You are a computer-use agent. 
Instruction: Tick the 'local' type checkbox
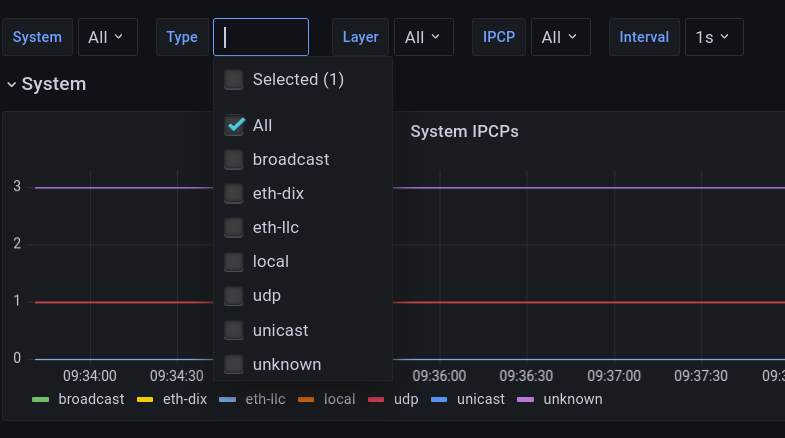(x=234, y=262)
